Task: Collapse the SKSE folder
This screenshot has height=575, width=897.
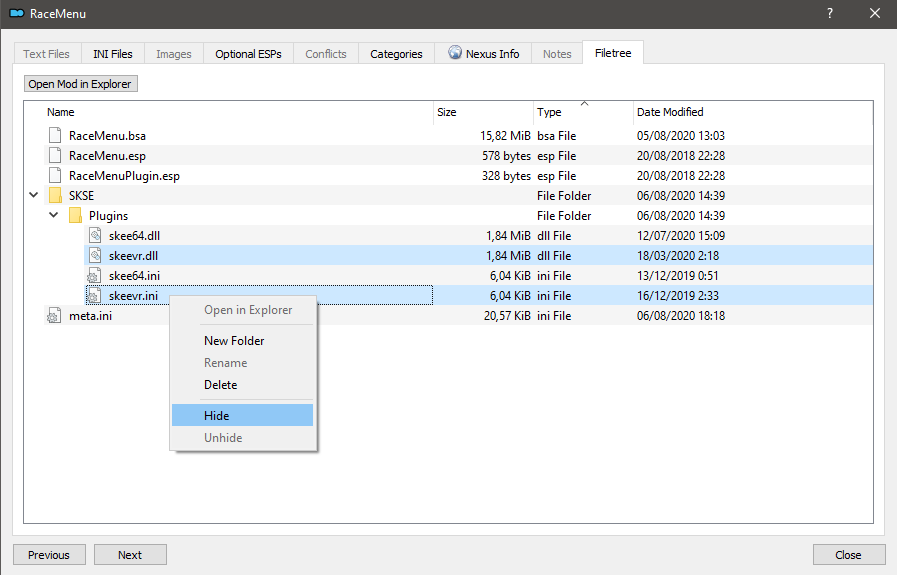Action: 34,195
